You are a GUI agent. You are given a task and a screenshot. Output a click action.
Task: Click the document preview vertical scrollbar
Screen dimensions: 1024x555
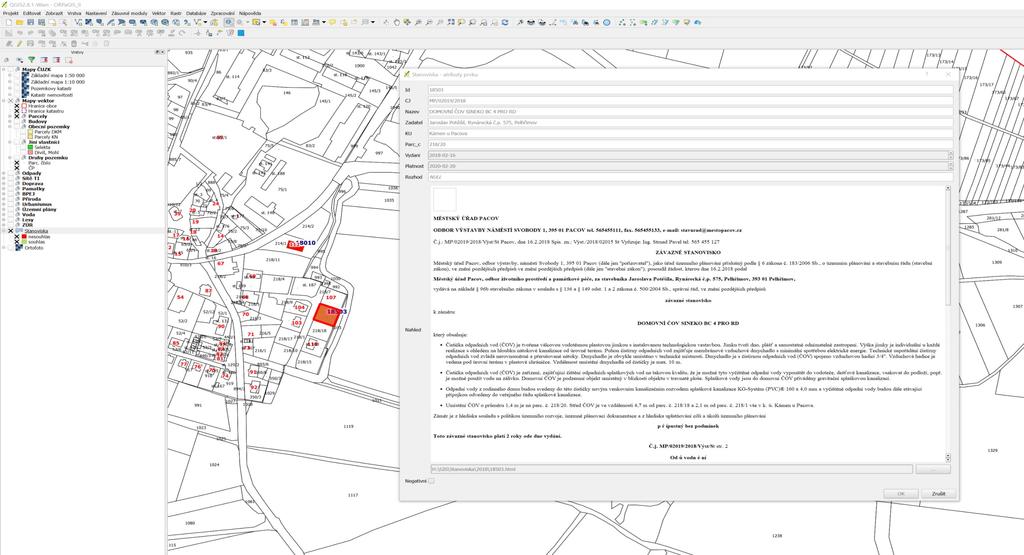948,323
